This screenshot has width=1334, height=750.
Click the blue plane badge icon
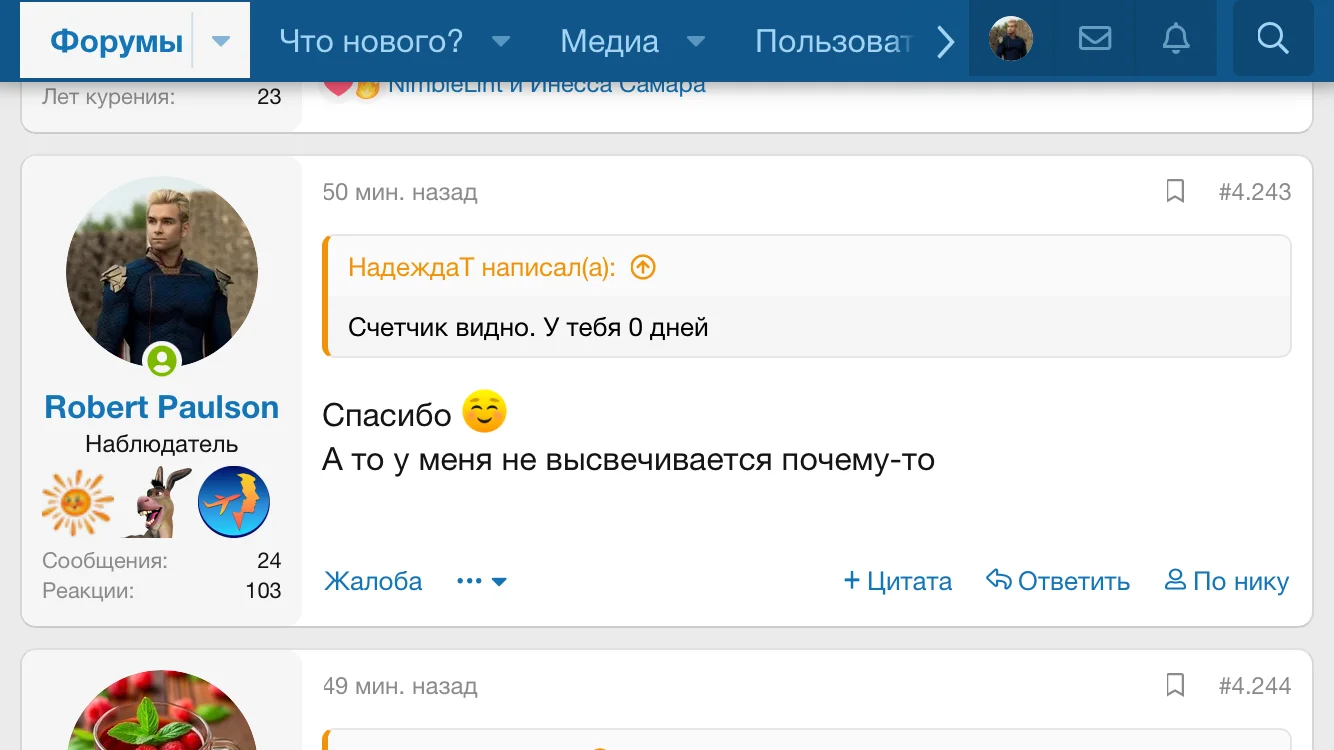[234, 502]
